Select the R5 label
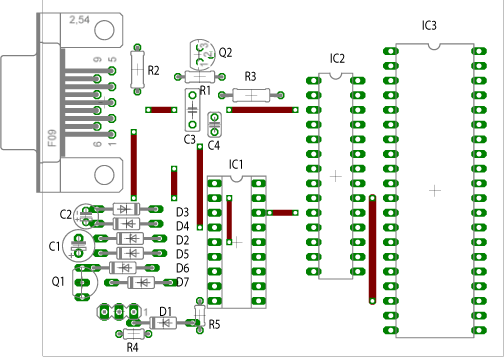Image resolution: width=504 pixels, height=364 pixels. [x=214, y=324]
